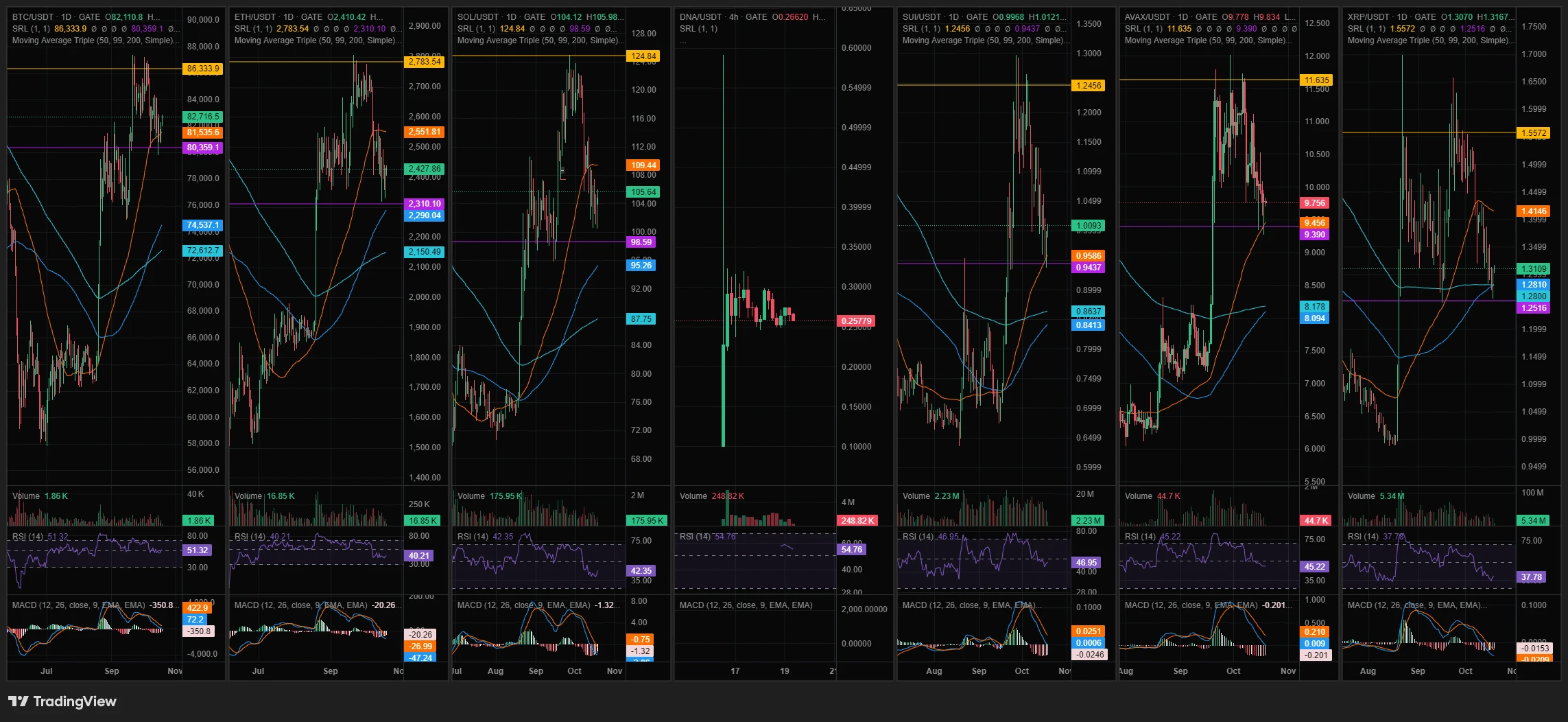The height and width of the screenshot is (722, 1568).
Task: Click the 54.76 RSI value label on DNA chart
Action: [851, 550]
